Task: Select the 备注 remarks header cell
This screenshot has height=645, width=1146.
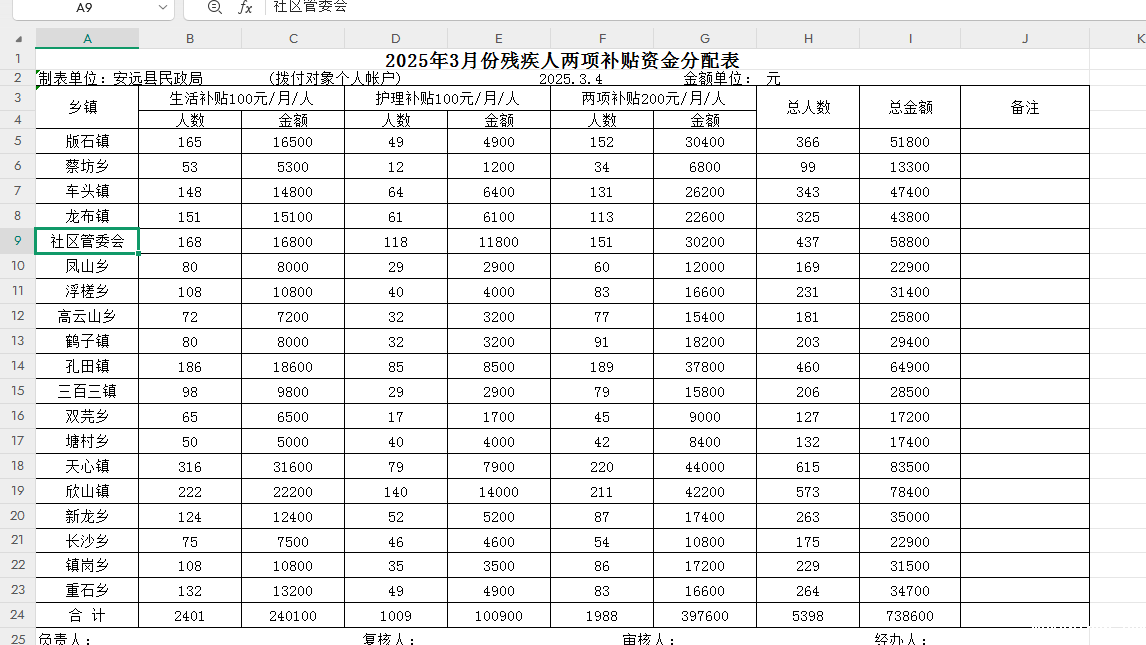Action: 1024,108
